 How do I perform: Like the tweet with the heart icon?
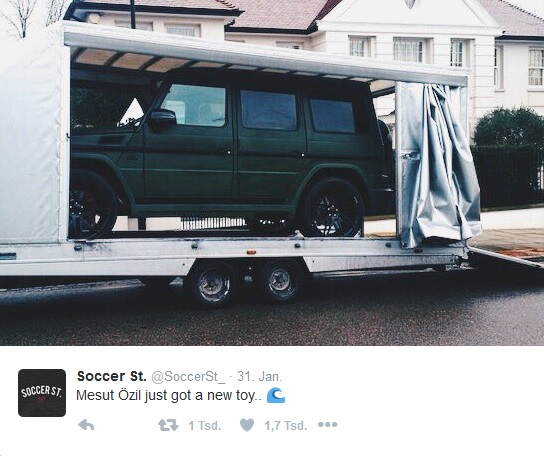point(247,425)
